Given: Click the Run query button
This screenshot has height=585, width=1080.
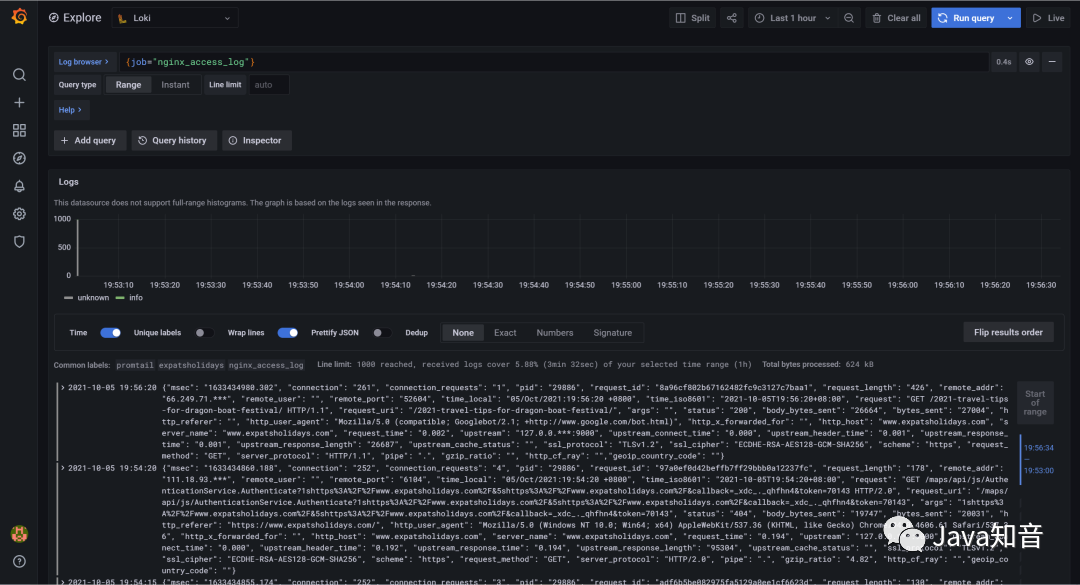Looking at the screenshot, I should click(966, 18).
